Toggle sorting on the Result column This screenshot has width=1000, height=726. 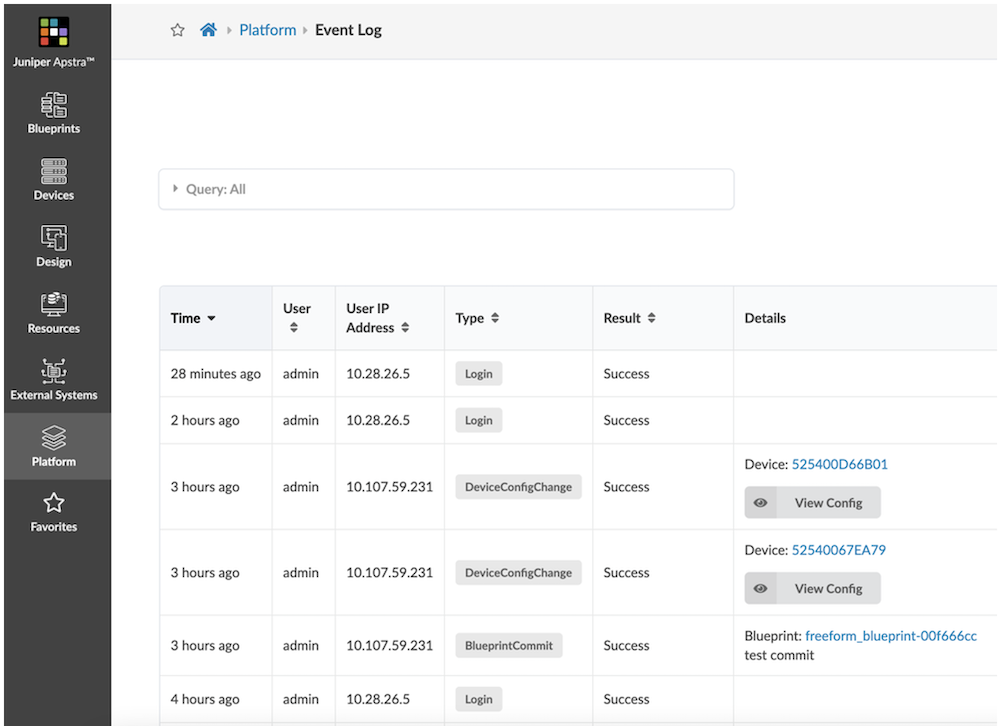(x=653, y=318)
